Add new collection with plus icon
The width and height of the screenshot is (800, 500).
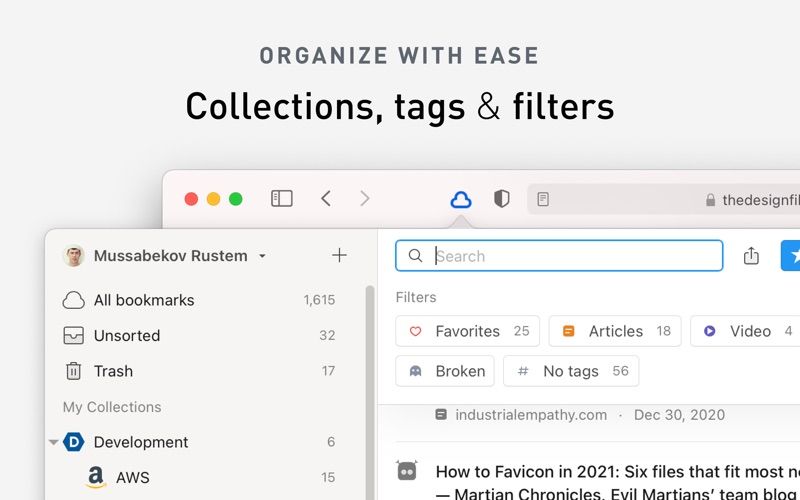click(x=339, y=255)
